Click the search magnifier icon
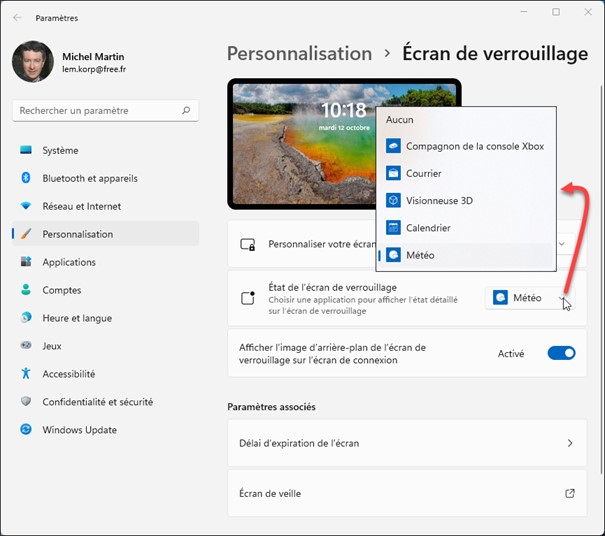The height and width of the screenshot is (536, 605). (x=186, y=110)
